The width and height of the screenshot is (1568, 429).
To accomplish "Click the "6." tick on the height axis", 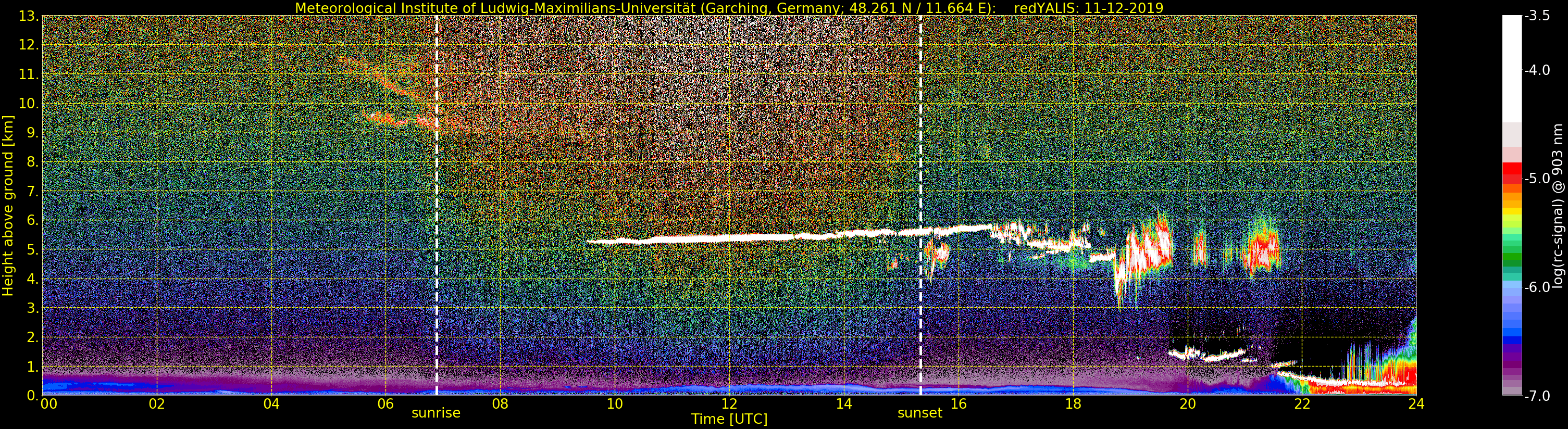I will tap(33, 220).
